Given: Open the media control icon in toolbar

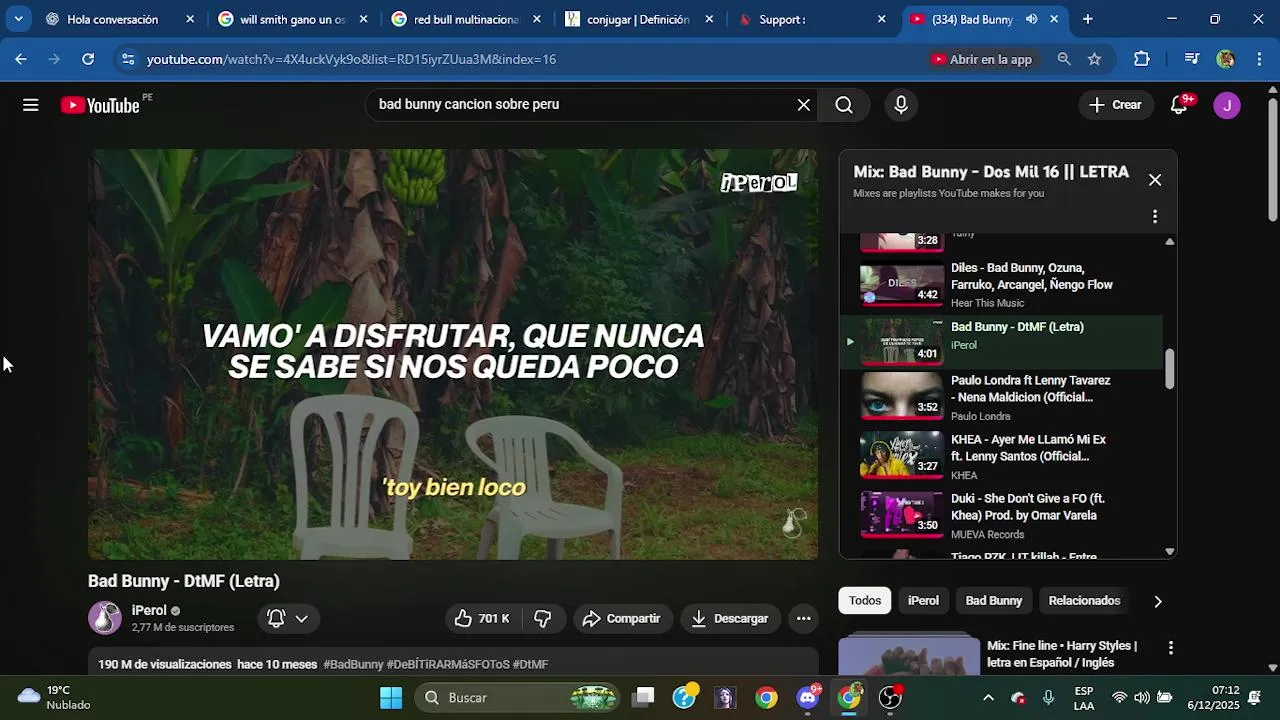Looking at the screenshot, I should click(1191, 59).
